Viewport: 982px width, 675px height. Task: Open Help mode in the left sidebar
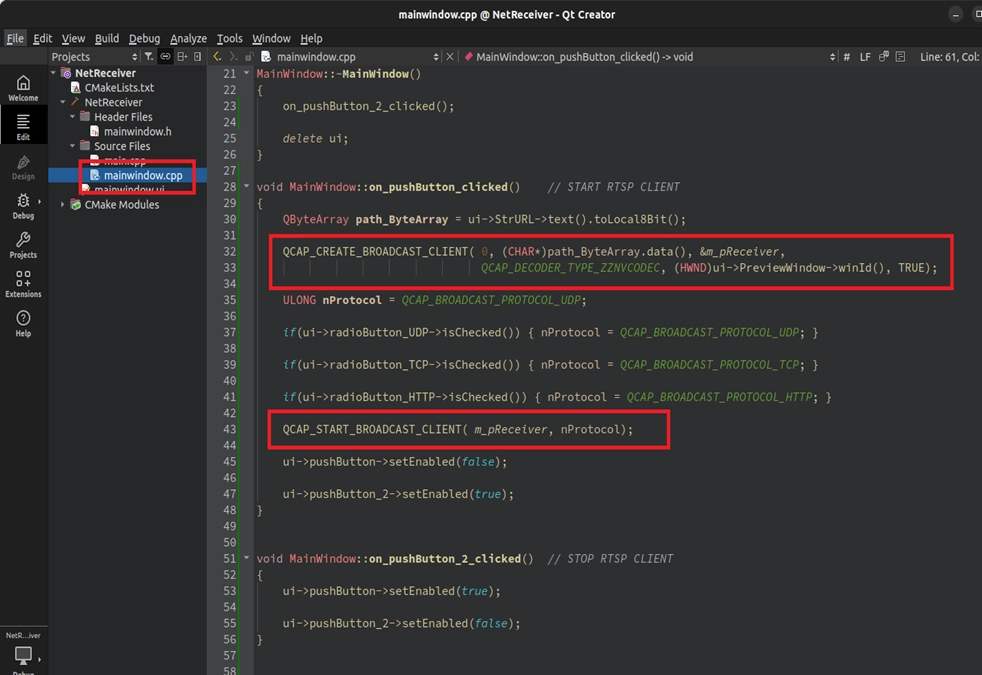coord(23,323)
